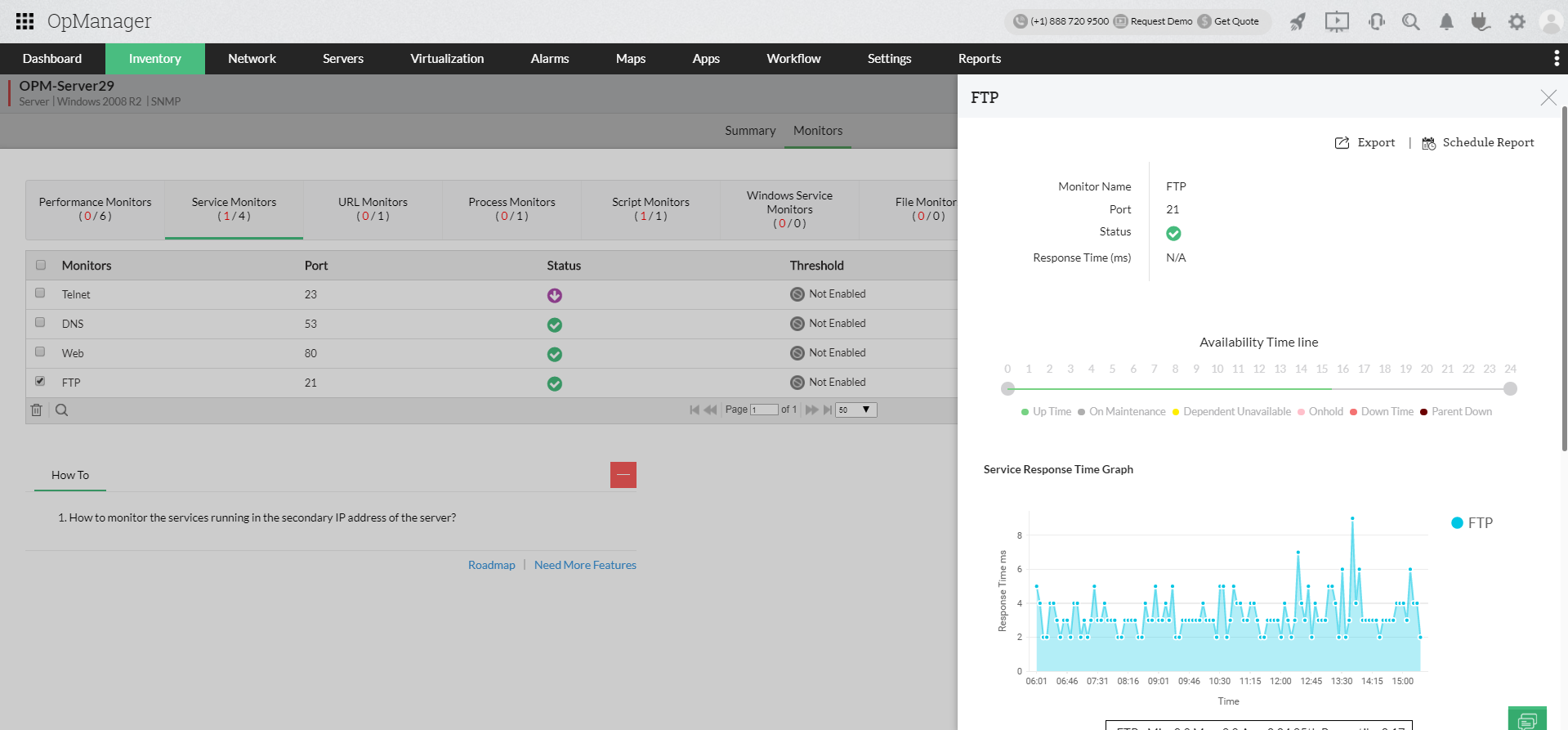This screenshot has width=1568, height=730.
Task: Click the headset support icon
Action: [x=1376, y=21]
